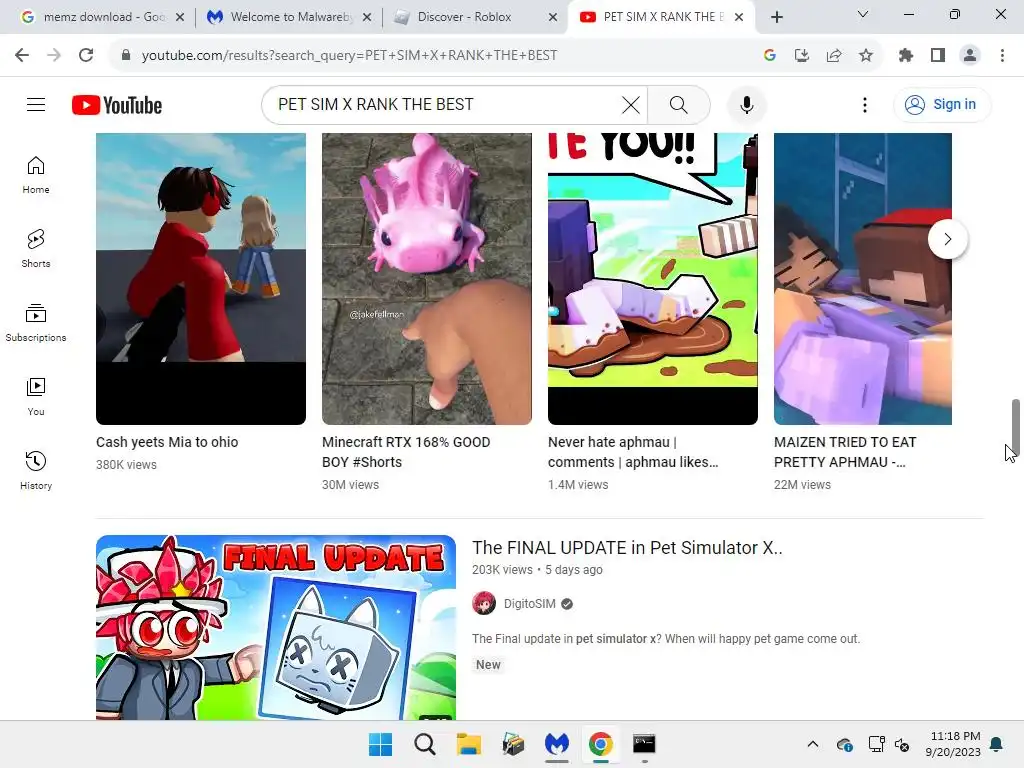The width and height of the screenshot is (1024, 768).
Task: Open Shorts in the sidebar
Action: tap(36, 249)
